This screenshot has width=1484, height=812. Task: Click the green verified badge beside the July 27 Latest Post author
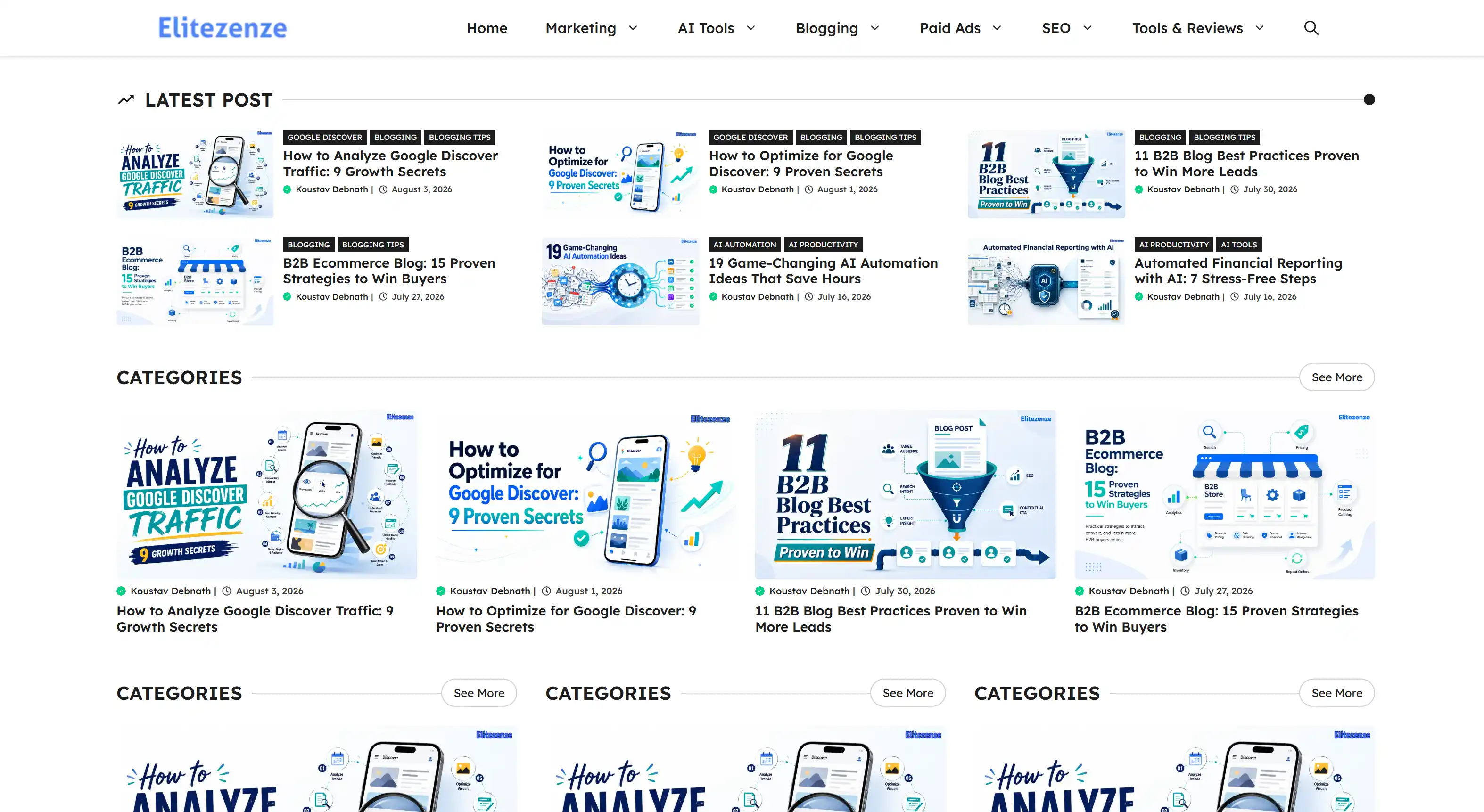coord(287,296)
